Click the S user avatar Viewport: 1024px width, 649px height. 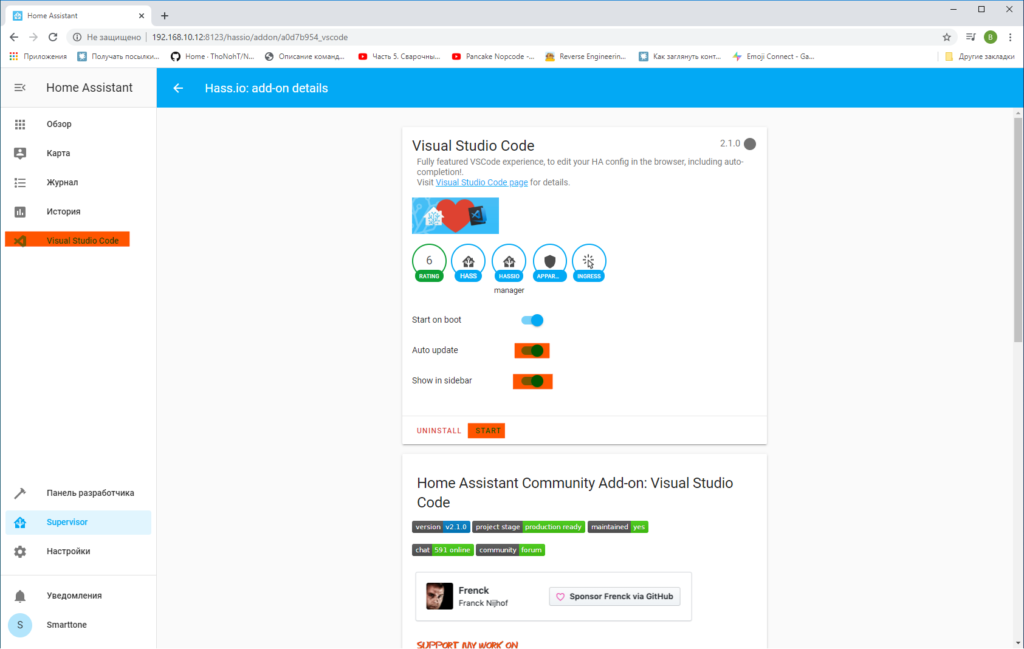click(x=20, y=625)
